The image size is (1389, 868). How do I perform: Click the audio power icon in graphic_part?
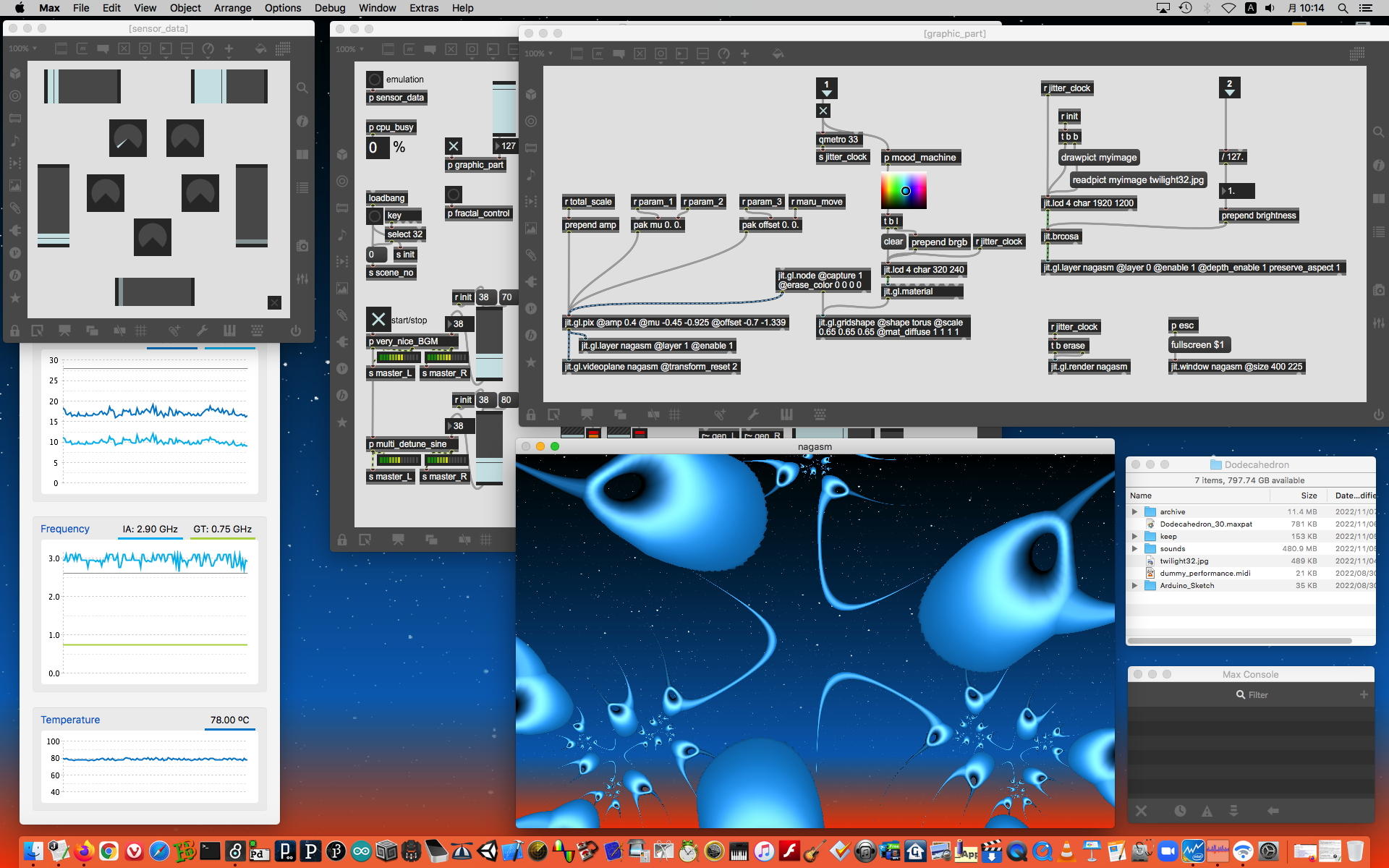1378,414
